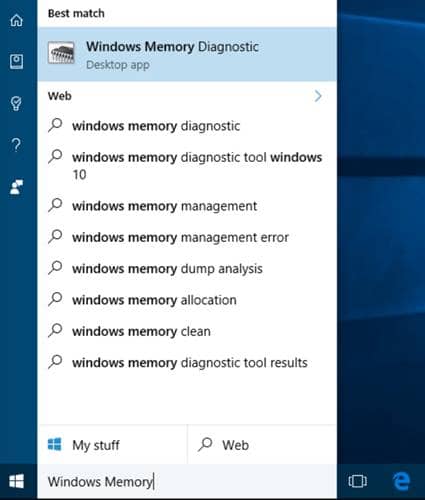Open Windows Memory Diagnostic desktop app result

(x=187, y=54)
